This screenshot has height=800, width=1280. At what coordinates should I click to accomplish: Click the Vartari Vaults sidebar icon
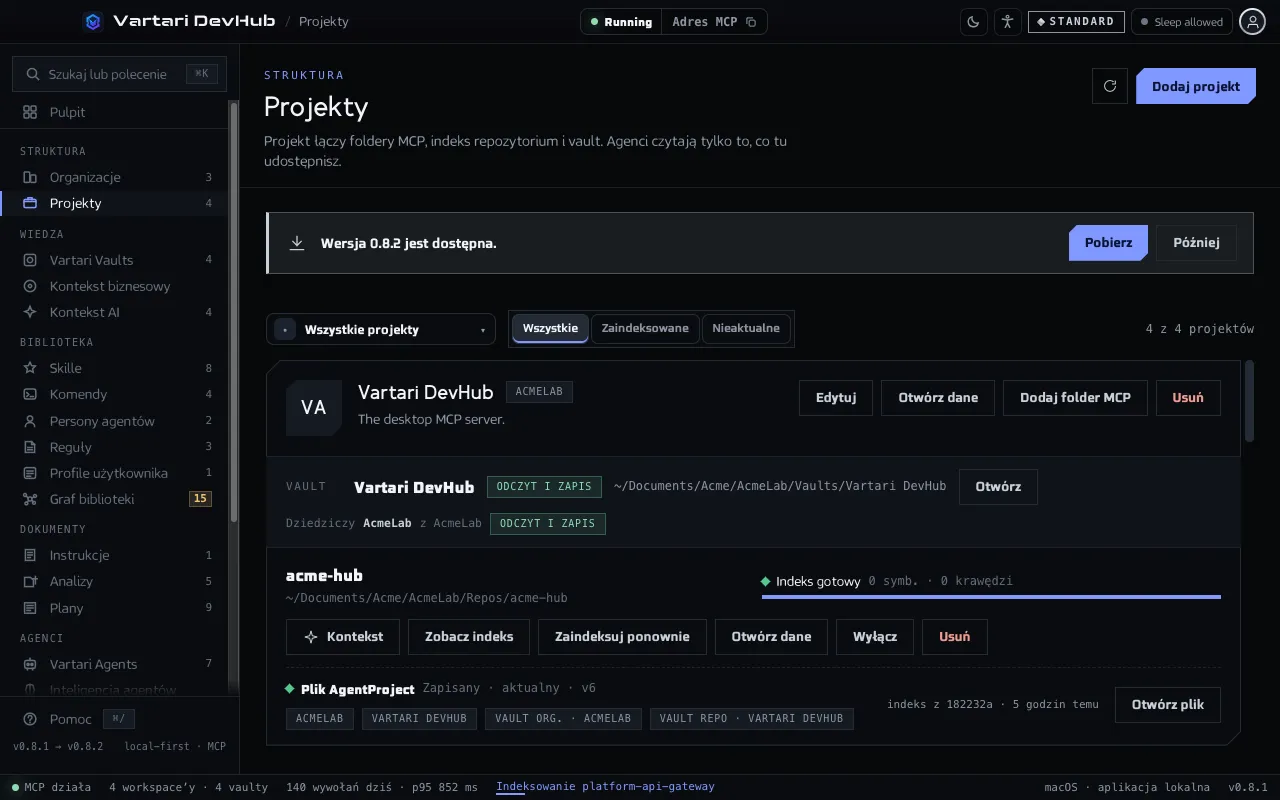tap(30, 260)
